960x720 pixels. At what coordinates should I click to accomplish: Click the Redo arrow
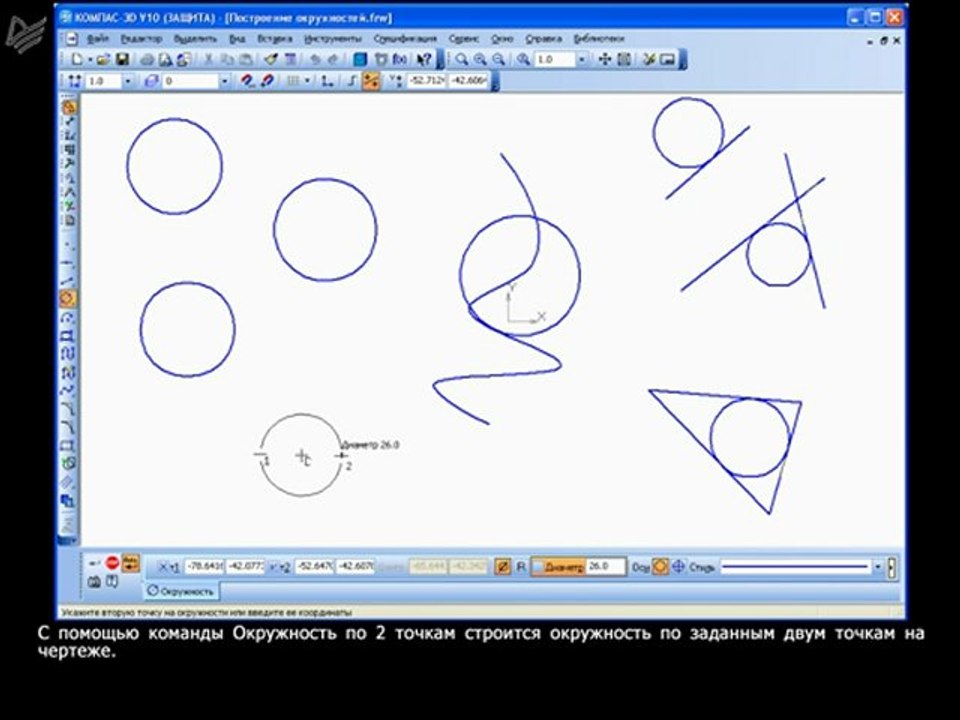(x=333, y=59)
